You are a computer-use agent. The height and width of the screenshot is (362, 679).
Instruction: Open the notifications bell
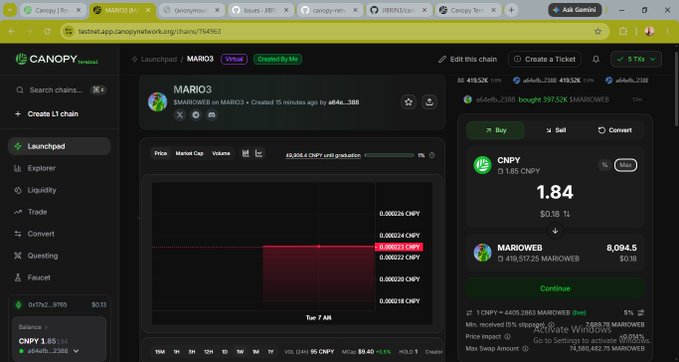click(596, 59)
